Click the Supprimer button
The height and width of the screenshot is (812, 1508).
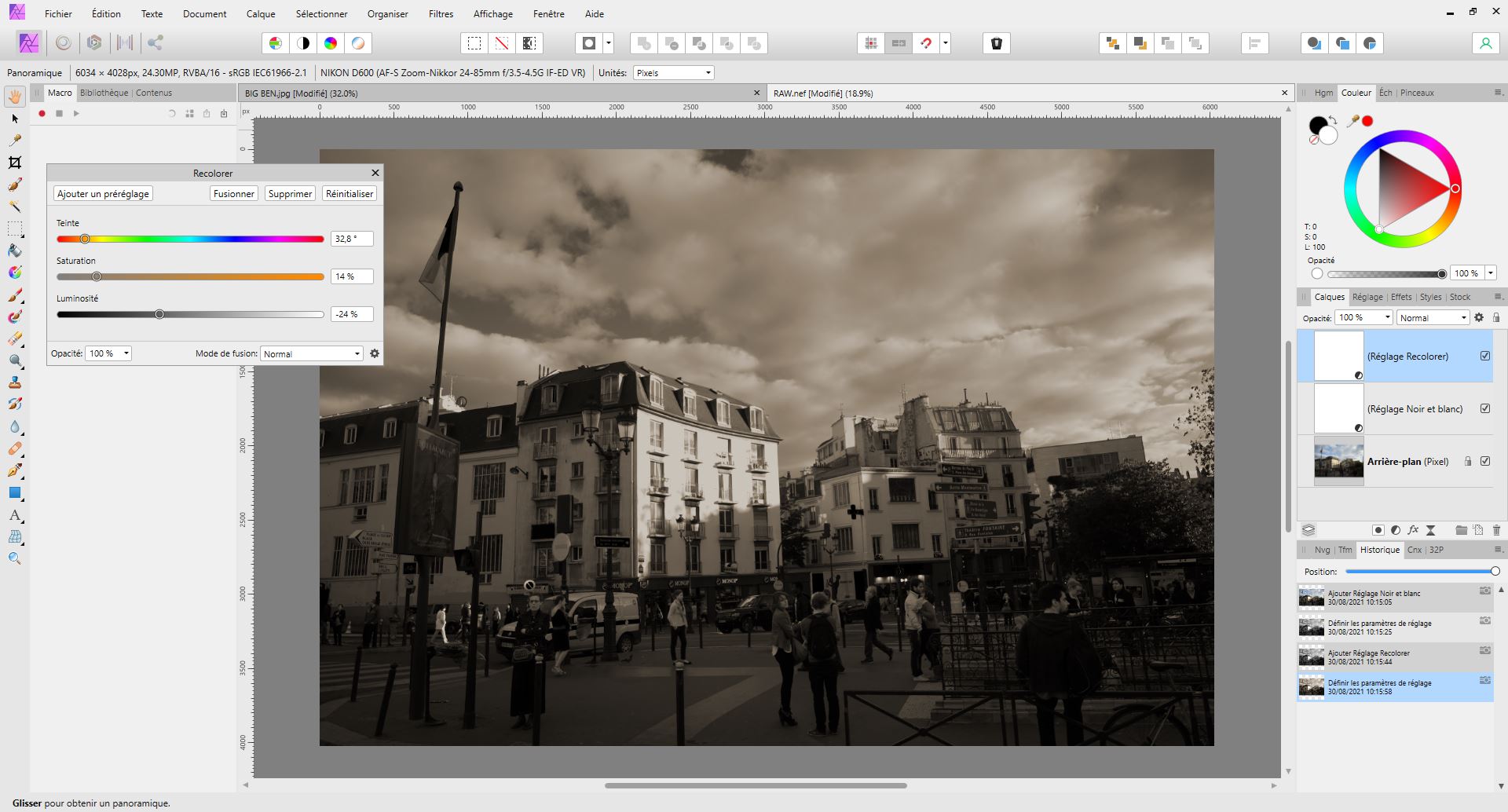290,193
